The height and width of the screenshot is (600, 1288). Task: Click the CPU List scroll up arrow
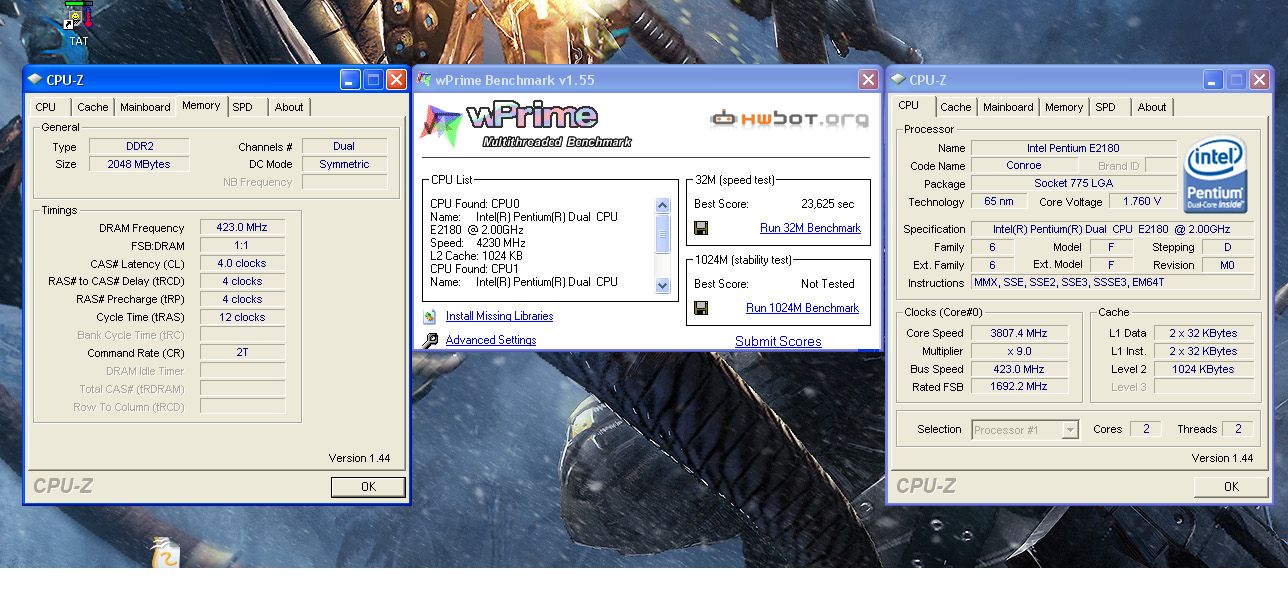(662, 205)
